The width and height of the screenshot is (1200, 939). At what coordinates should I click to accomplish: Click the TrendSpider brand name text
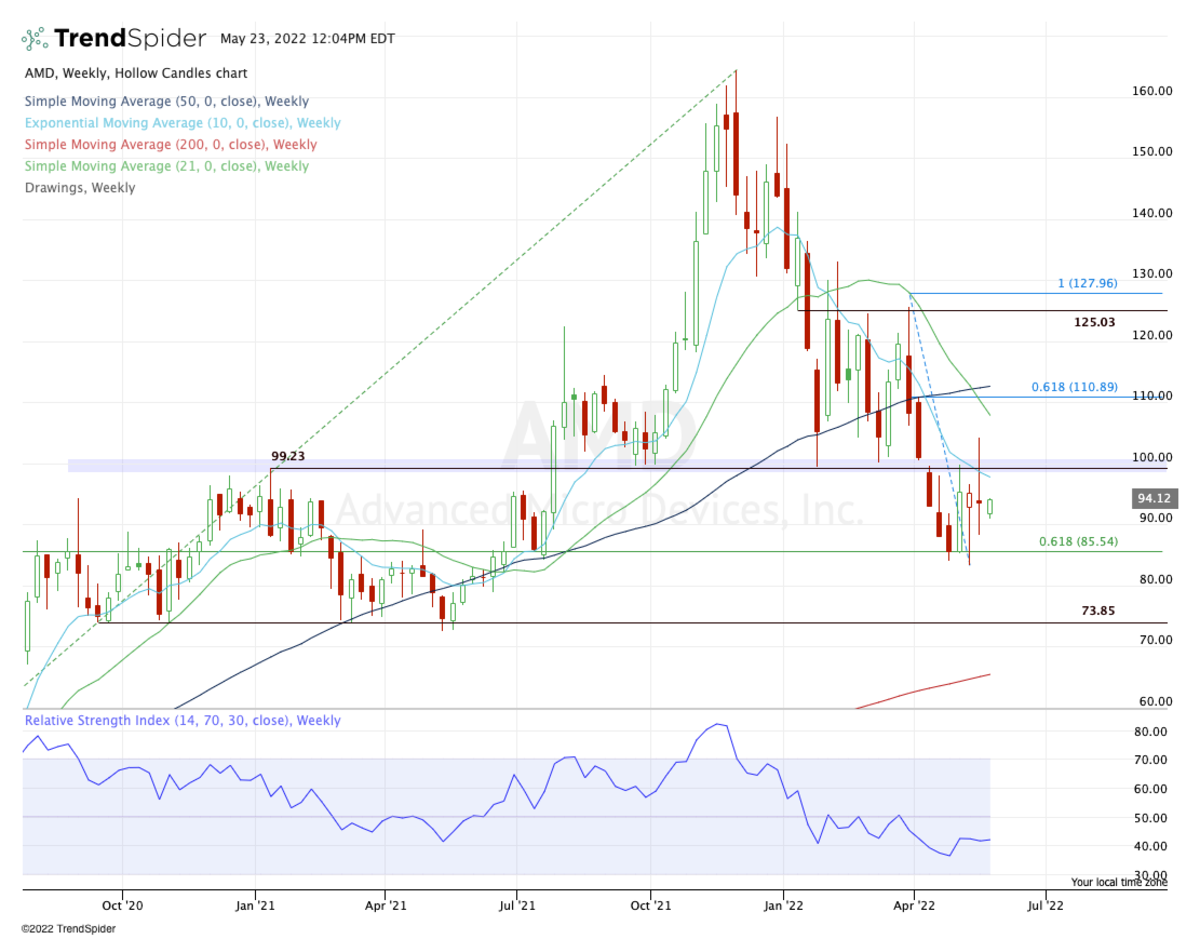click(130, 39)
